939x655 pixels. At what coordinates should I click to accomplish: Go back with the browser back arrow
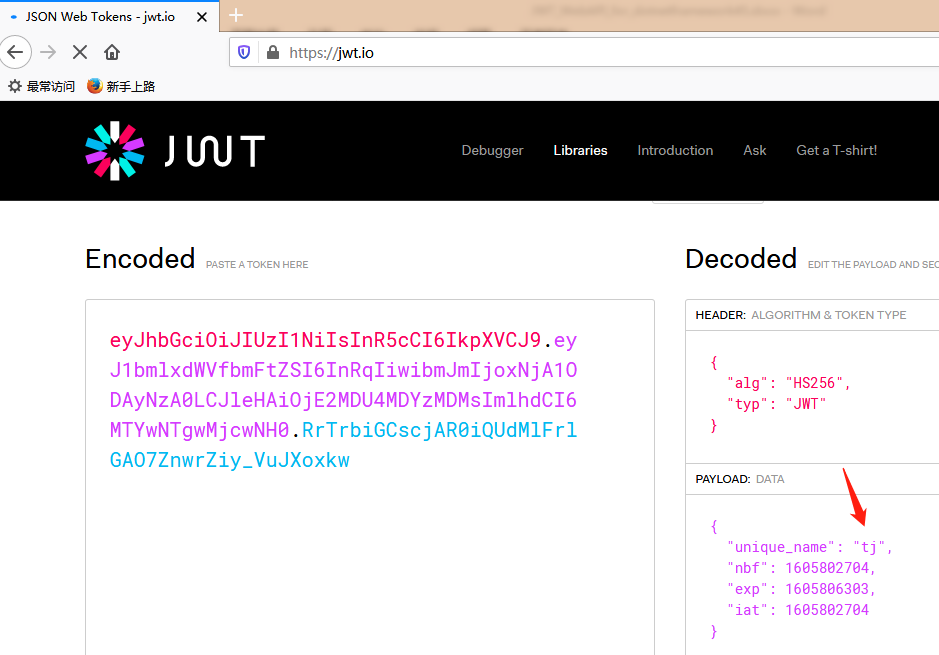tap(16, 53)
